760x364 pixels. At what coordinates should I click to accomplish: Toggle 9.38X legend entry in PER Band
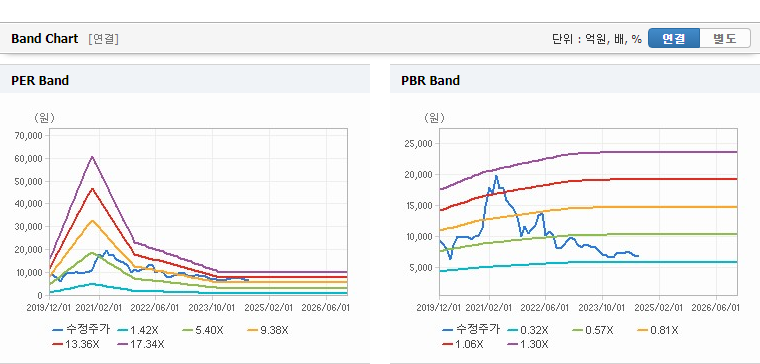click(268, 330)
